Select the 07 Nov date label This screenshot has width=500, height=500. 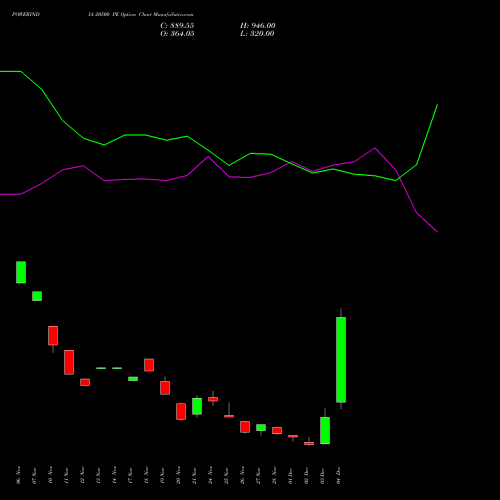(x=34, y=475)
